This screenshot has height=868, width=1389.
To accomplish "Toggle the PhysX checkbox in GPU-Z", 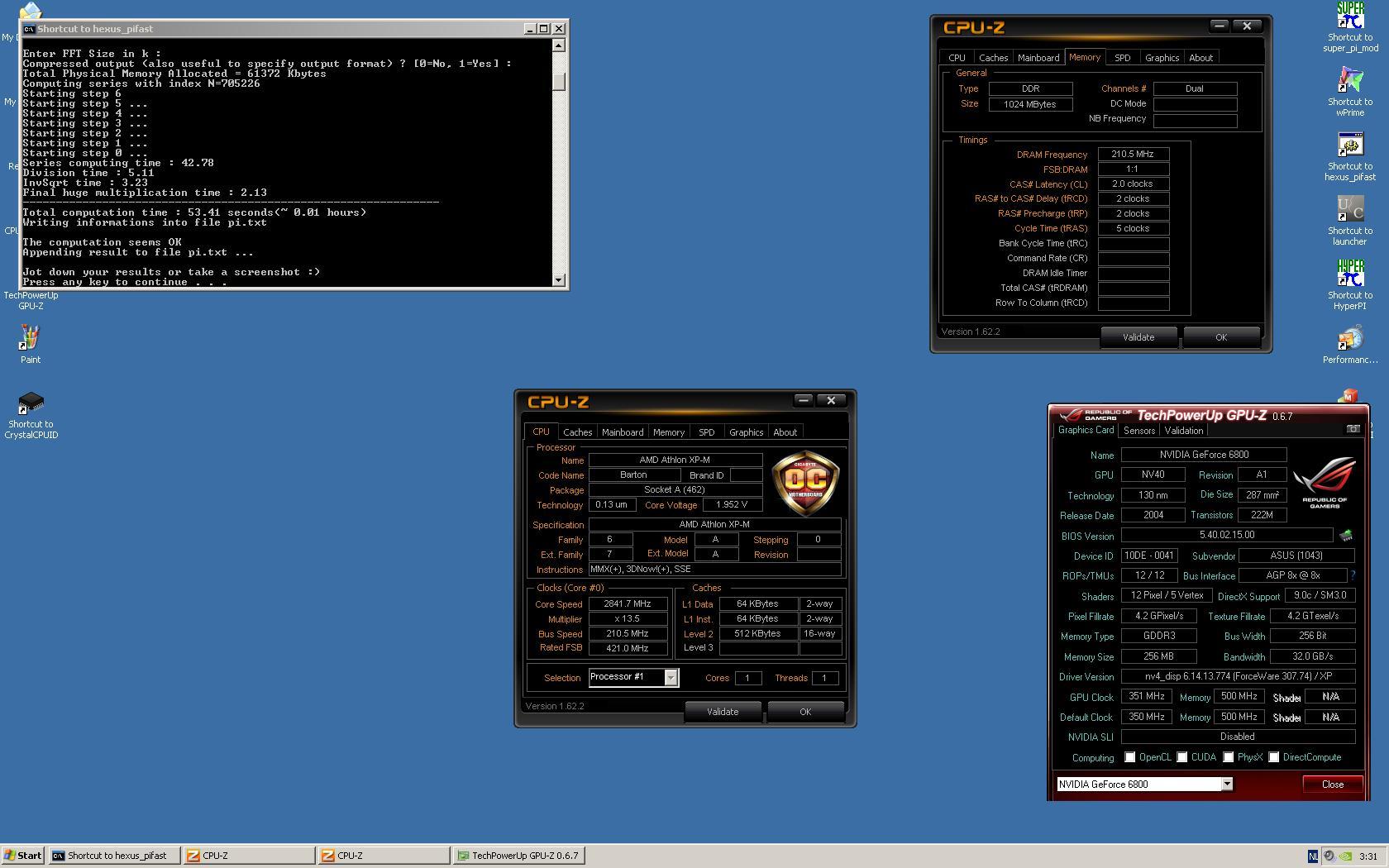I will pos(1229,757).
